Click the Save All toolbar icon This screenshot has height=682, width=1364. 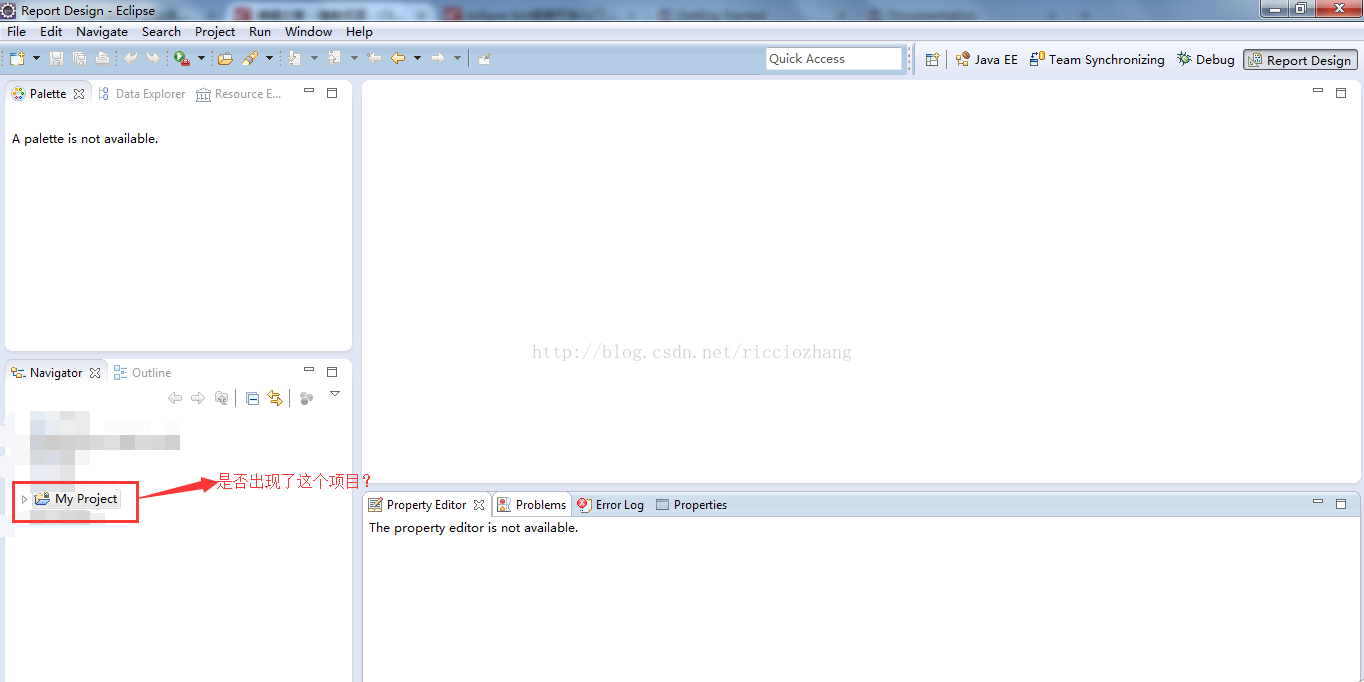tap(79, 59)
